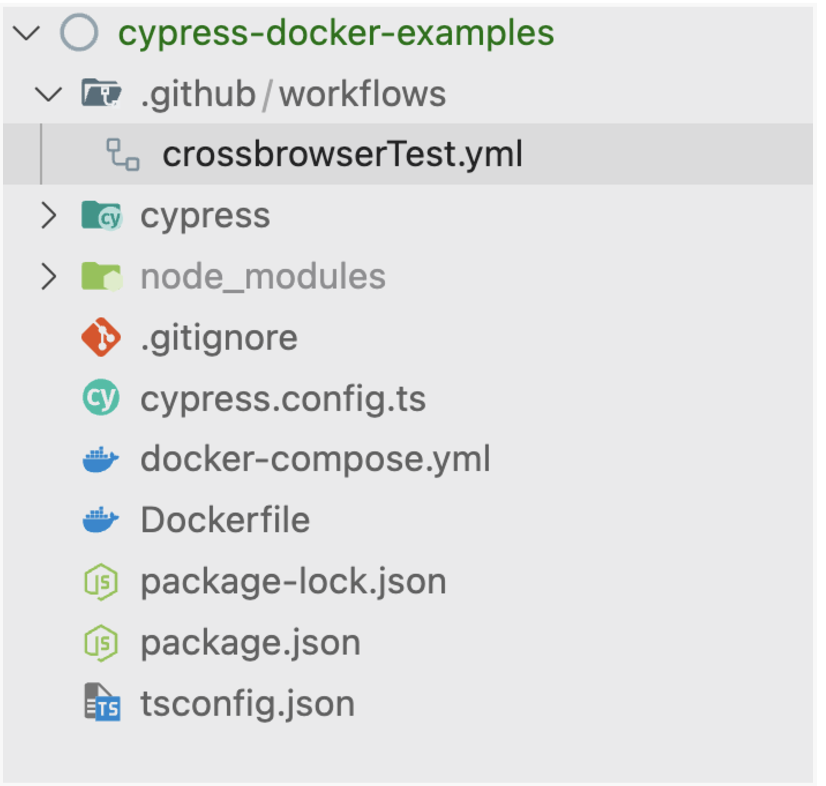Click the Docker icon next to Dockerfile

click(x=100, y=520)
